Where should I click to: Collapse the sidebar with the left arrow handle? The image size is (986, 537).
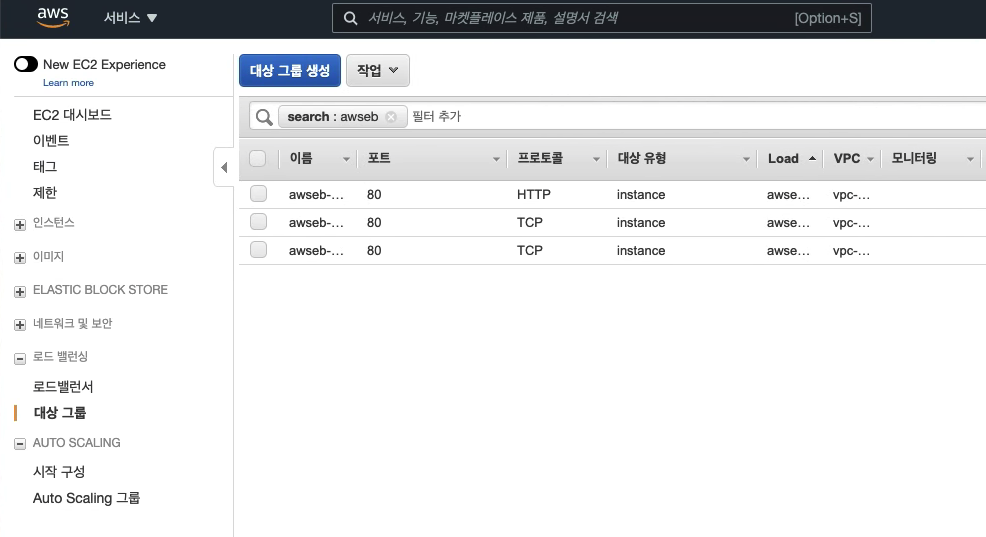tap(224, 167)
